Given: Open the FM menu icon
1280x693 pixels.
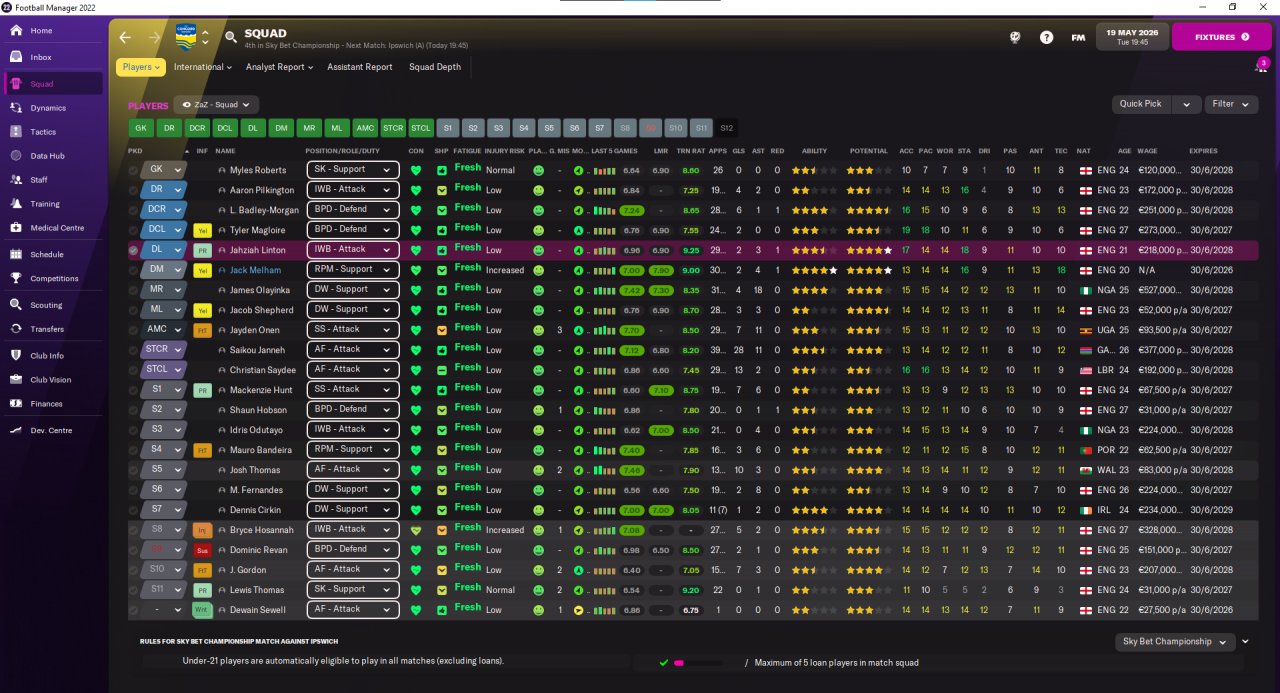Looking at the screenshot, I should [x=1078, y=37].
